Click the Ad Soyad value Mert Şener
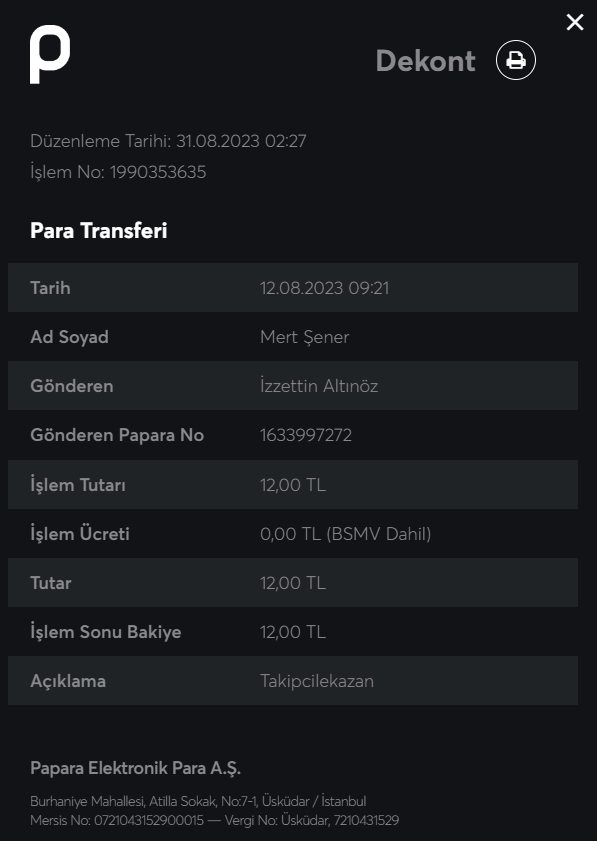Viewport: 597px width, 841px height. tap(304, 337)
